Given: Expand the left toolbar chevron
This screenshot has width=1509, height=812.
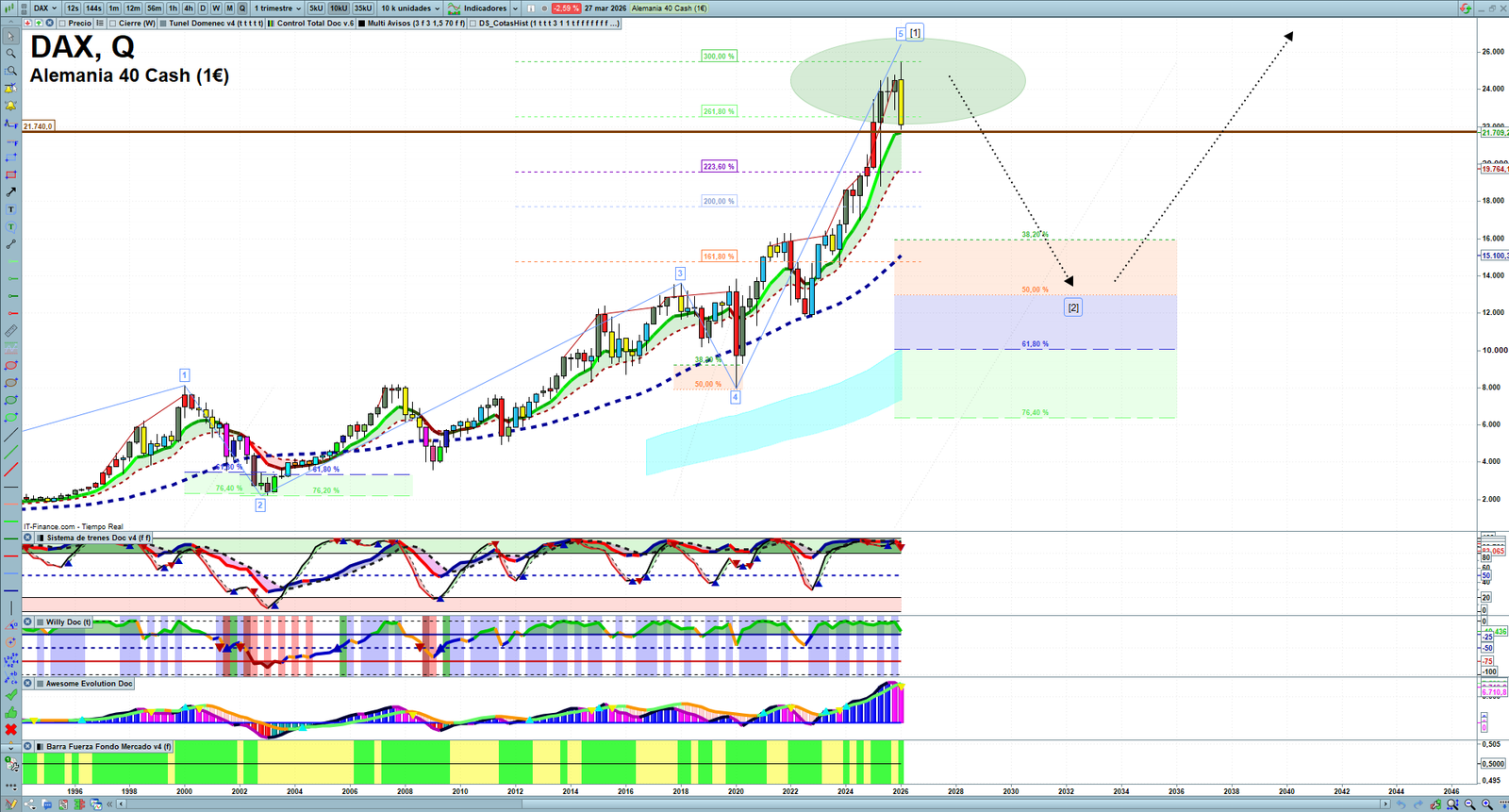Looking at the screenshot, I should tap(10, 747).
